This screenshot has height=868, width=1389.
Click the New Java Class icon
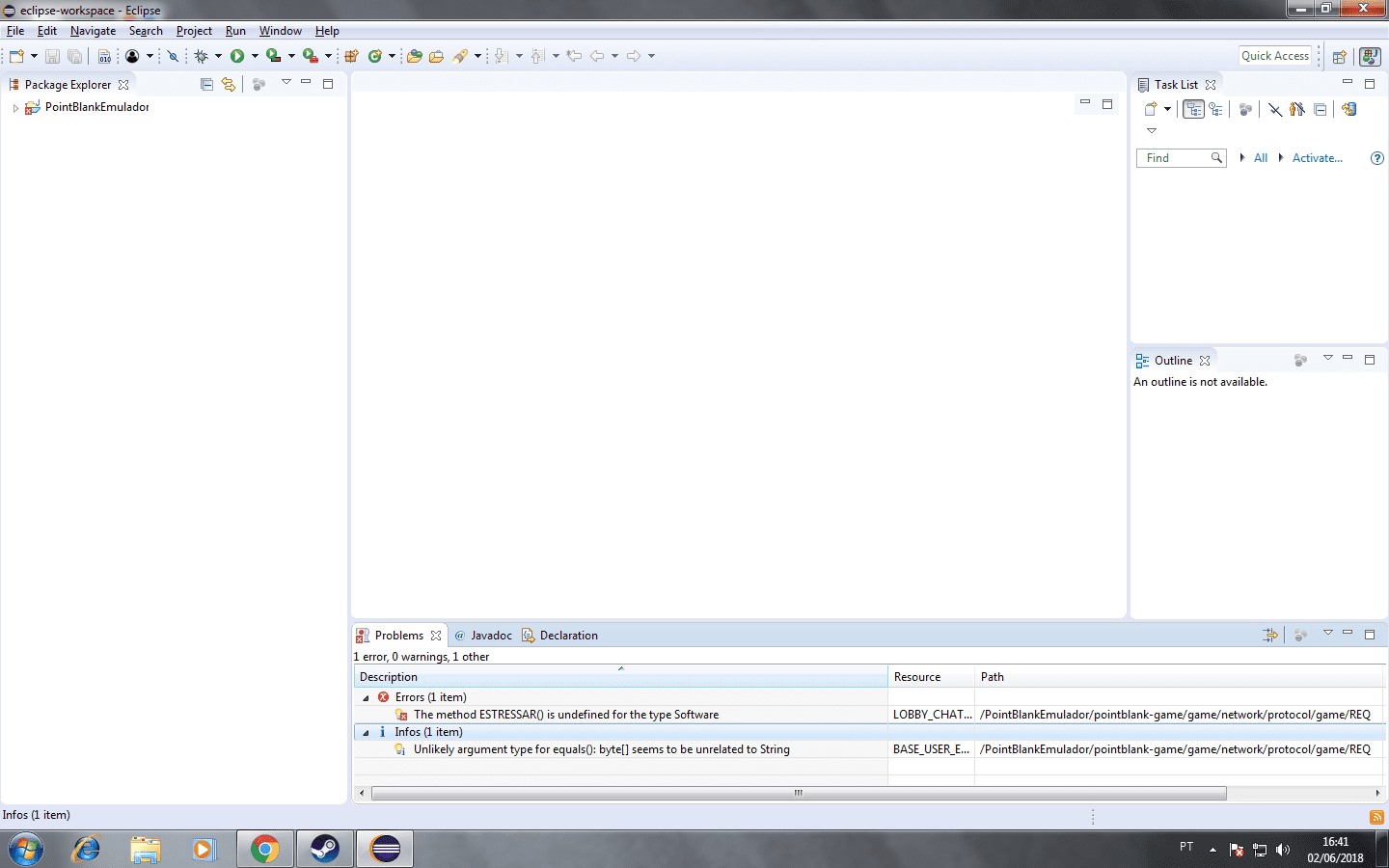375,56
